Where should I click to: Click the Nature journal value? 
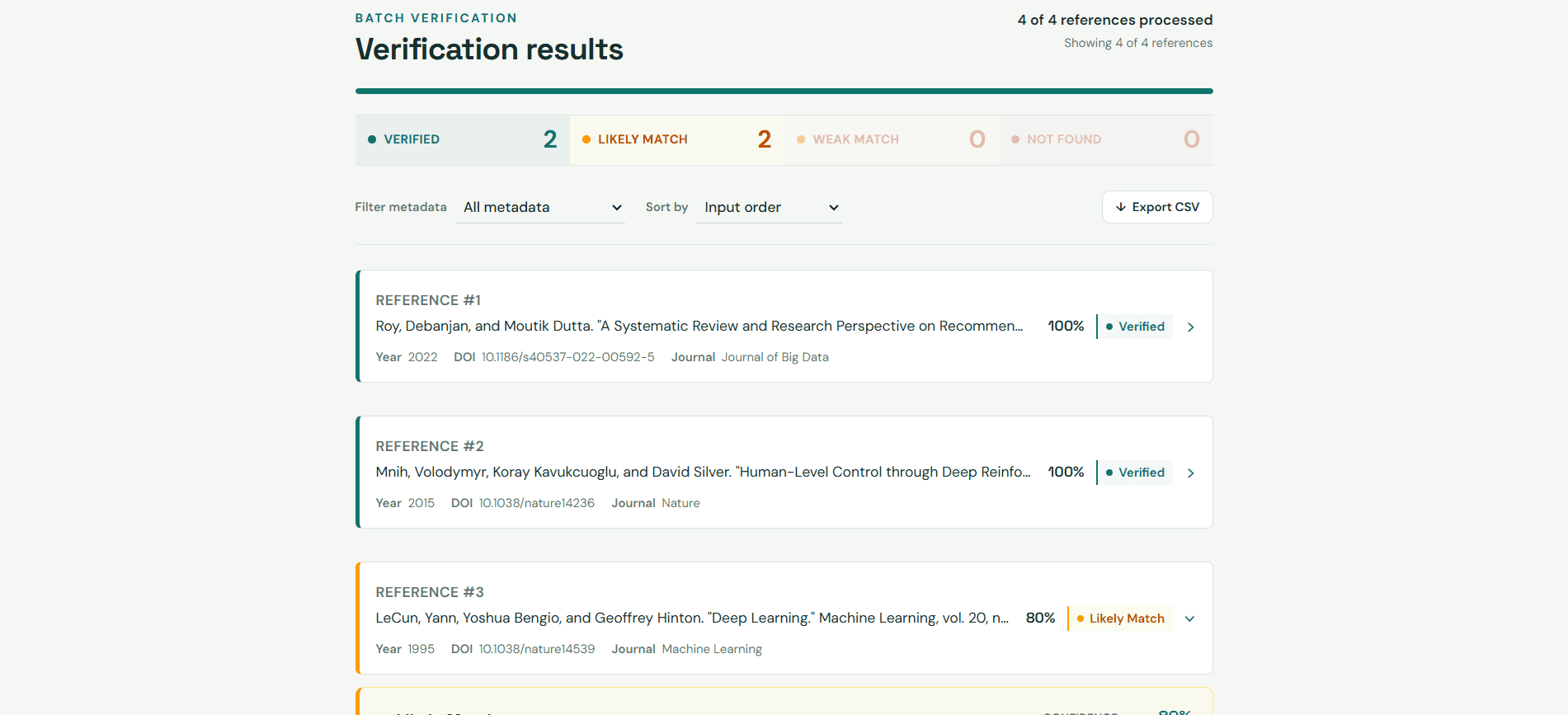[x=680, y=503]
